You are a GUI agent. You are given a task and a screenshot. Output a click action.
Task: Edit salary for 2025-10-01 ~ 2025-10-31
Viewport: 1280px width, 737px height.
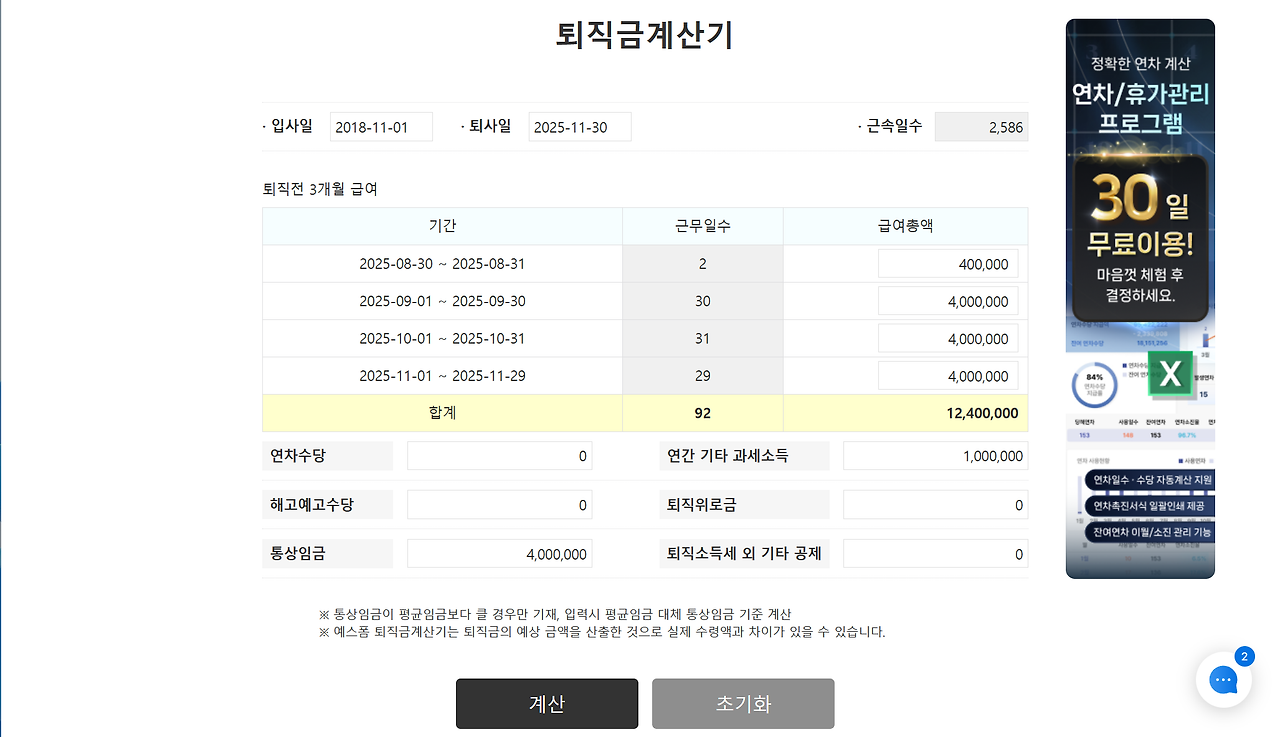[948, 338]
